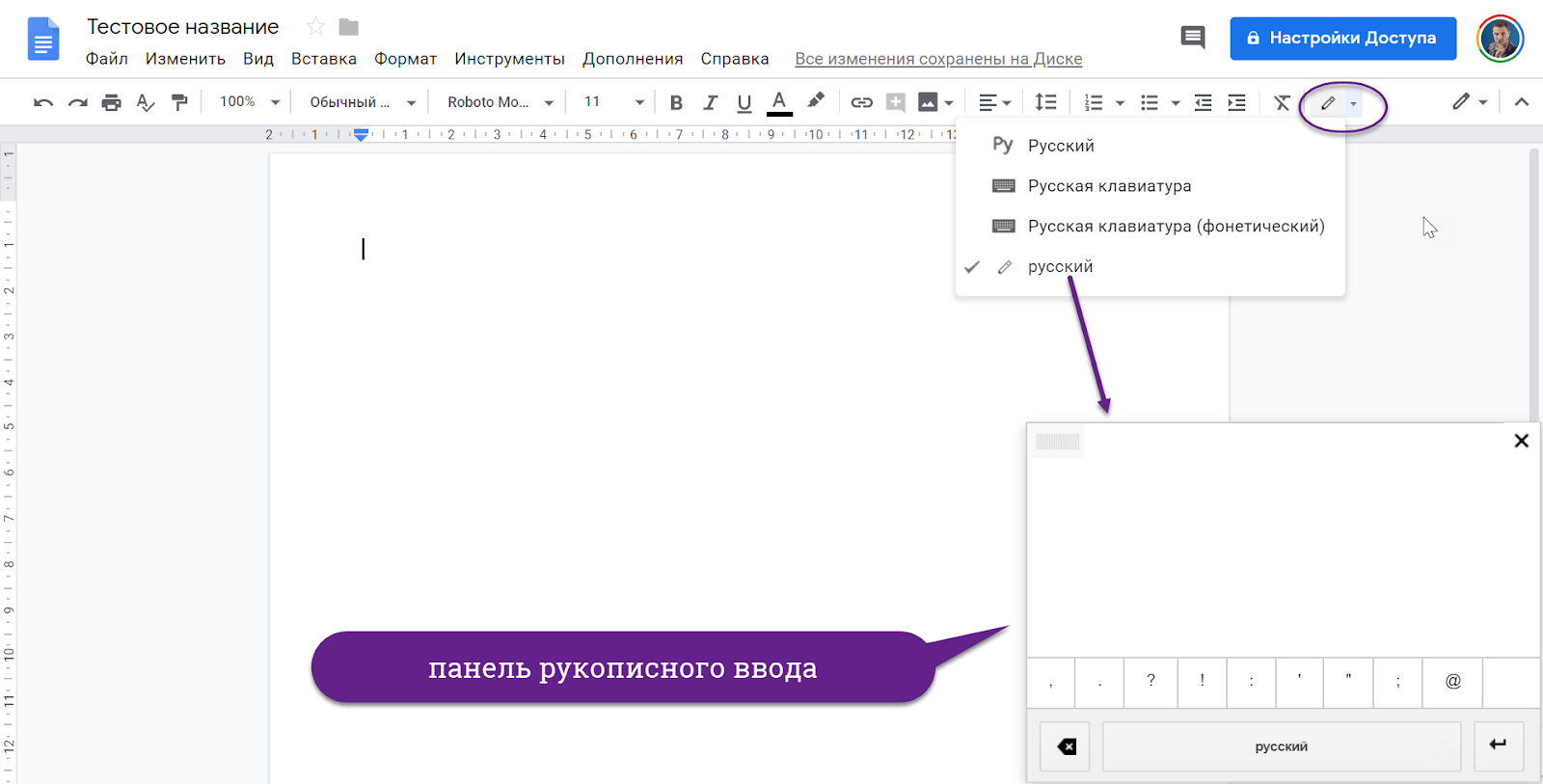Select Русская клавиатура option
Image resolution: width=1543 pixels, height=784 pixels.
coord(1150,185)
